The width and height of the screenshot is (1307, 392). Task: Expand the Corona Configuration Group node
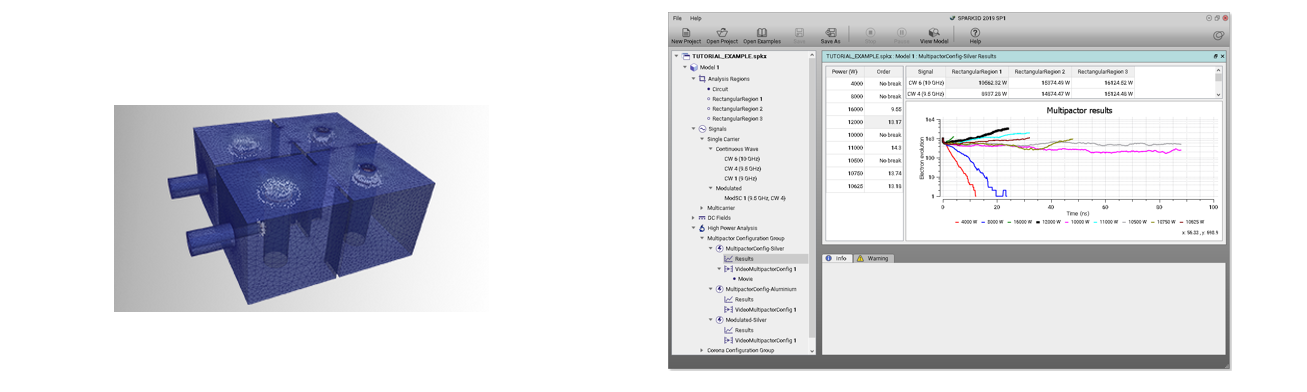coord(701,350)
